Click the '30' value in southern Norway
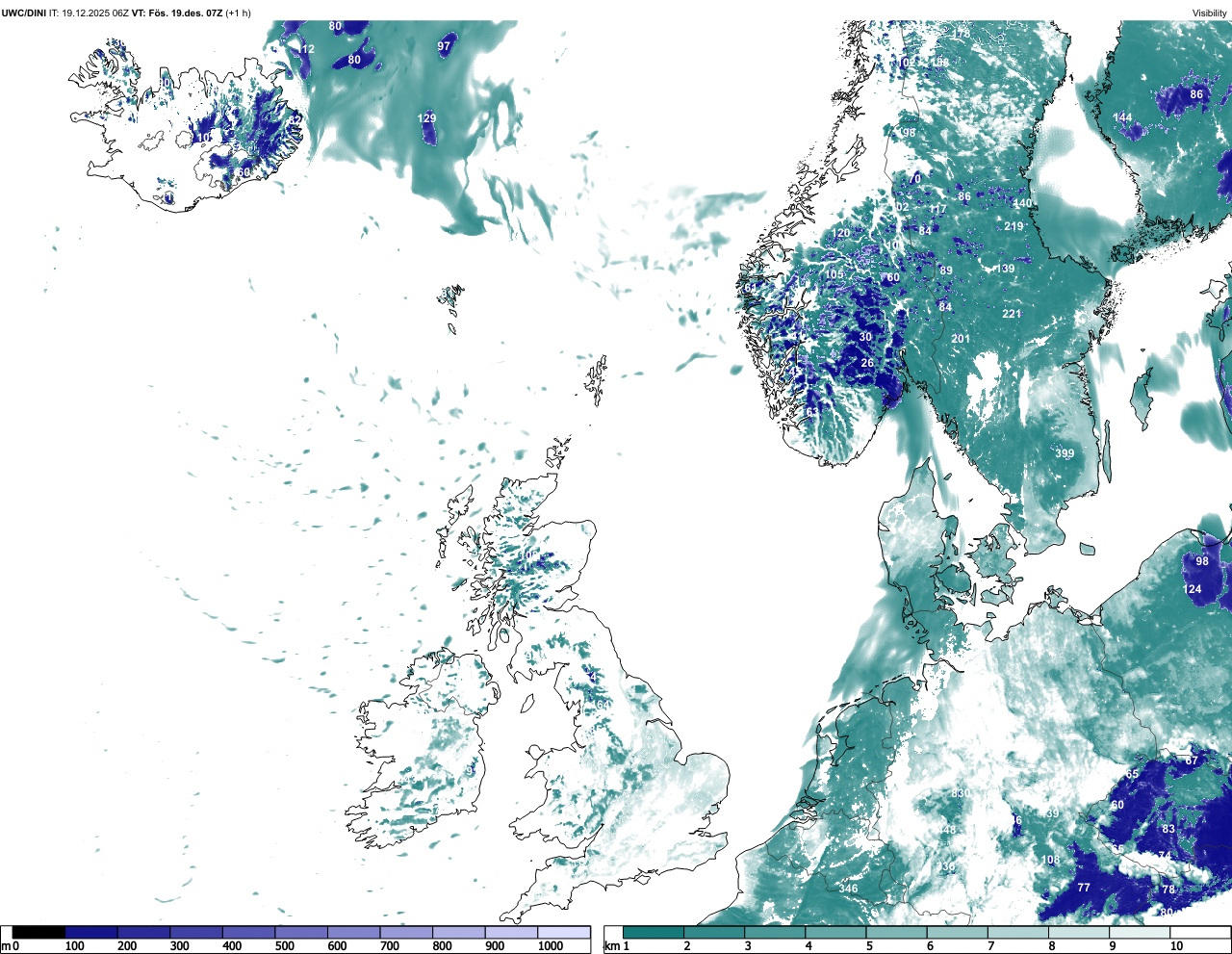 [865, 338]
